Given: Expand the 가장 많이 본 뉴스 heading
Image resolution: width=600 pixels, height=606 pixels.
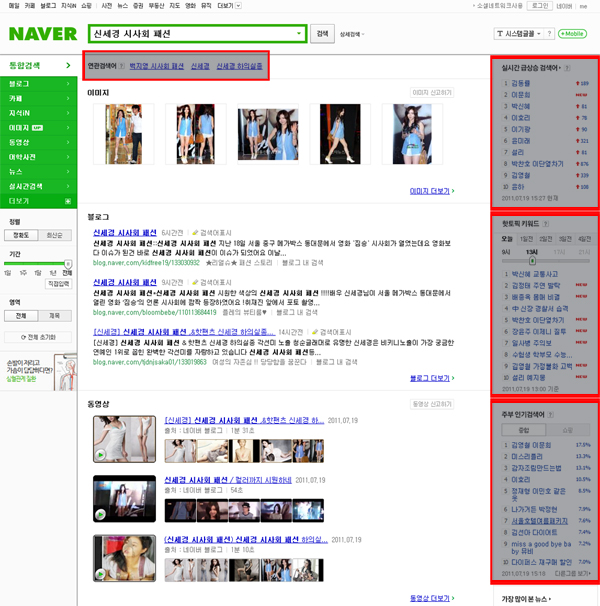Looking at the screenshot, I should (x=527, y=599).
